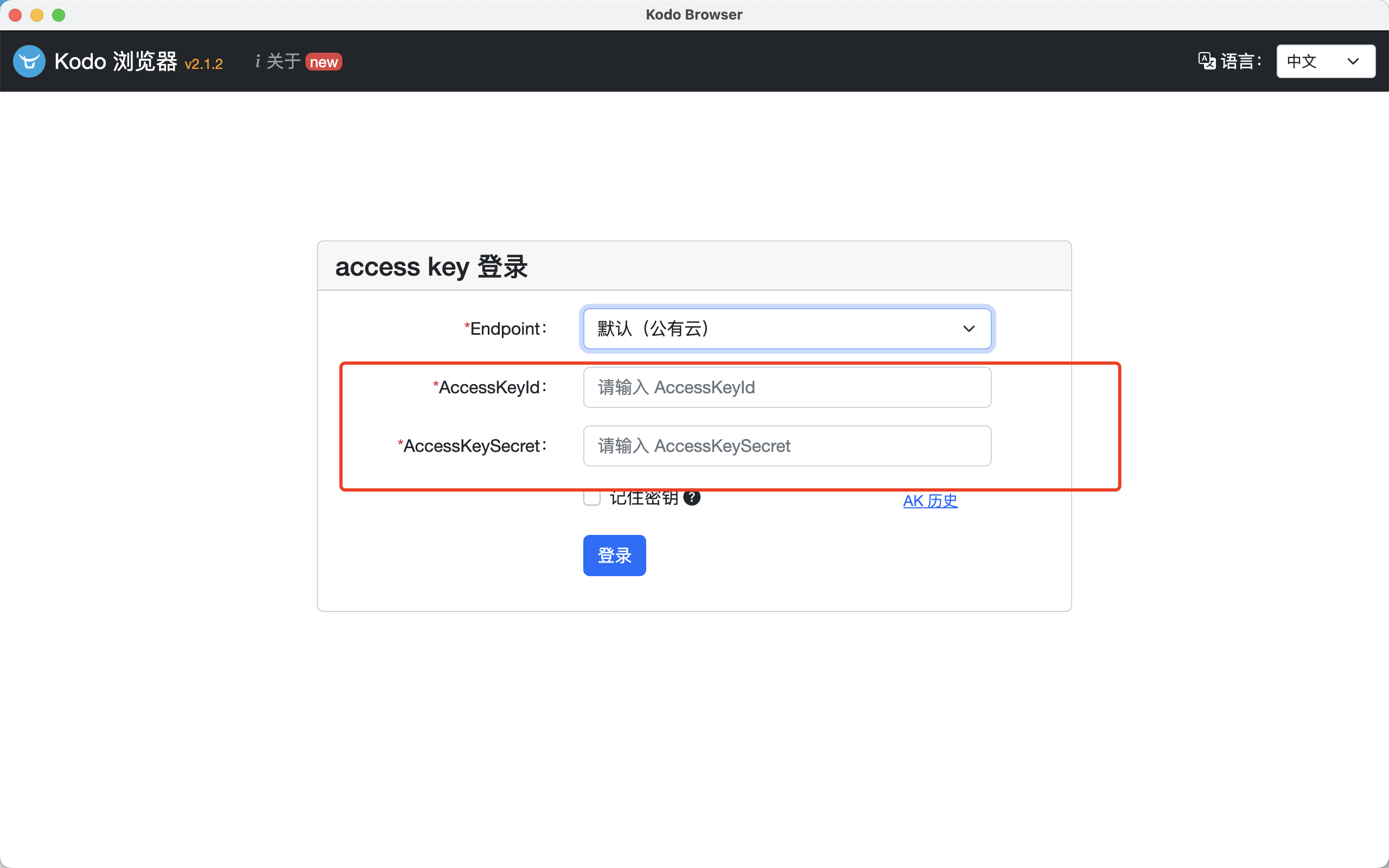Click the 记住密钥 label text
The width and height of the screenshot is (1389, 868).
[643, 499]
